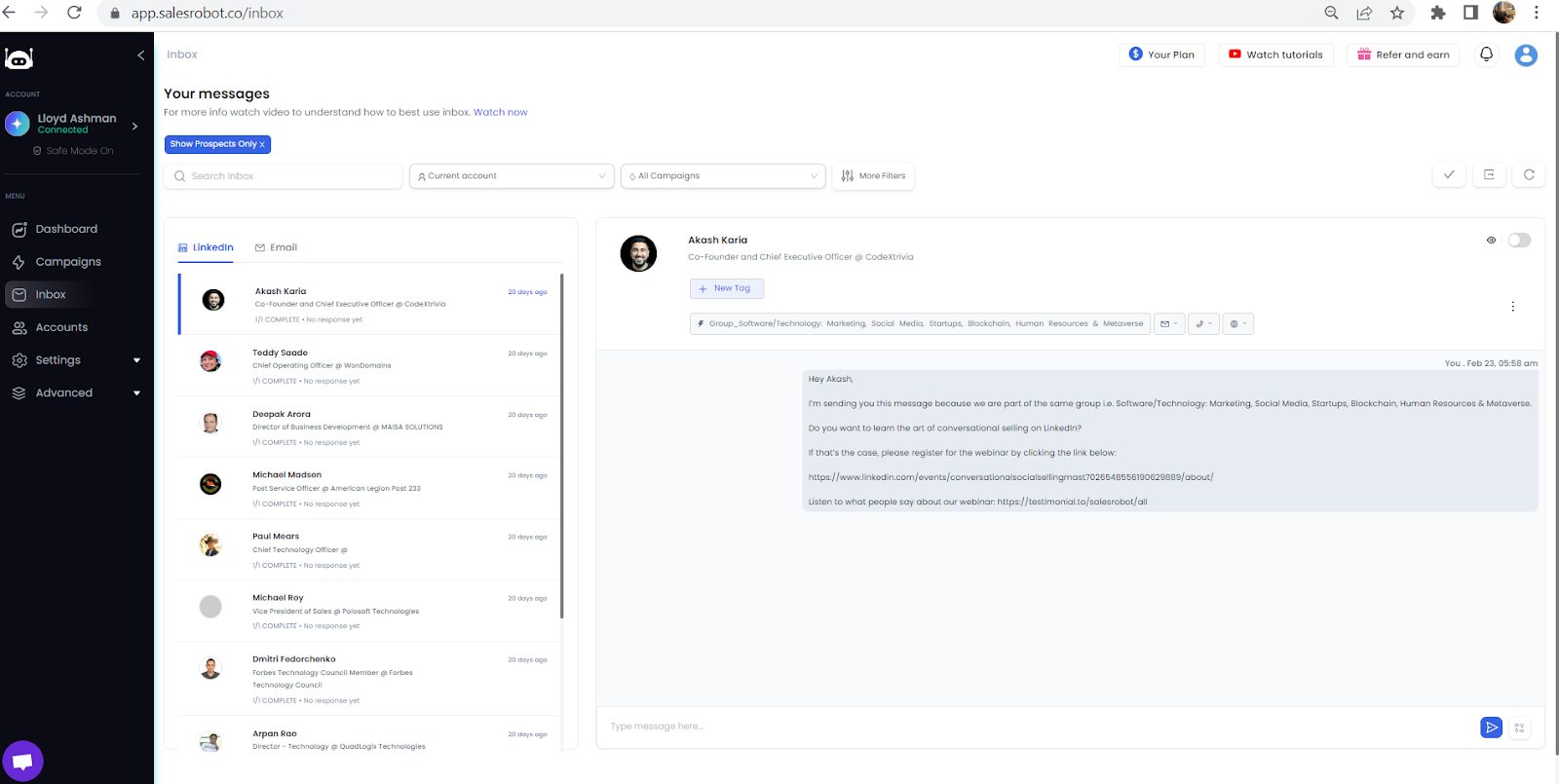Open Accounts in the sidebar
Screen dimensions: 1559x784
coord(61,327)
